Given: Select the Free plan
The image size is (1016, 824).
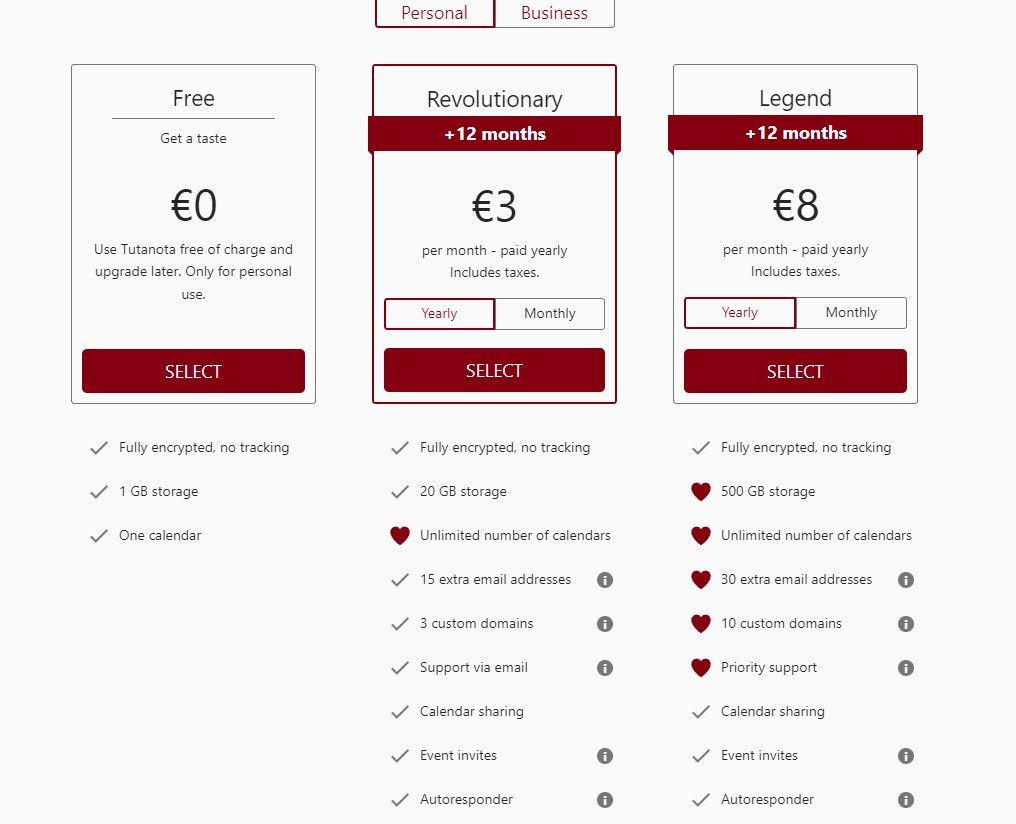Looking at the screenshot, I should click(193, 371).
